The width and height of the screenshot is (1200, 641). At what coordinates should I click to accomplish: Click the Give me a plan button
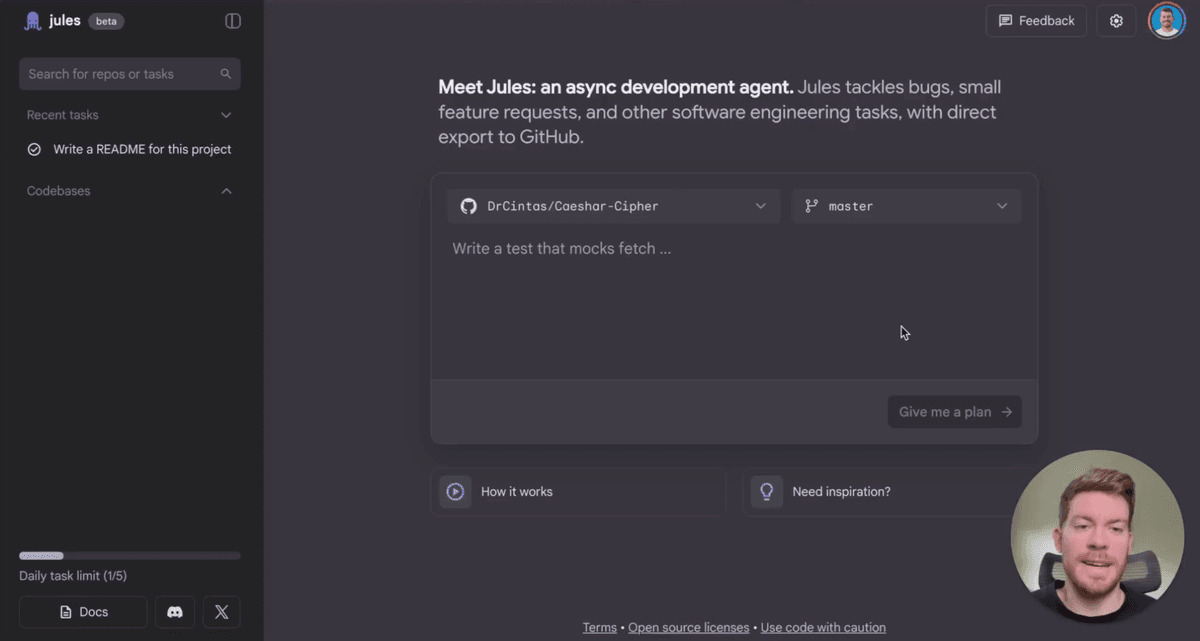tap(953, 411)
